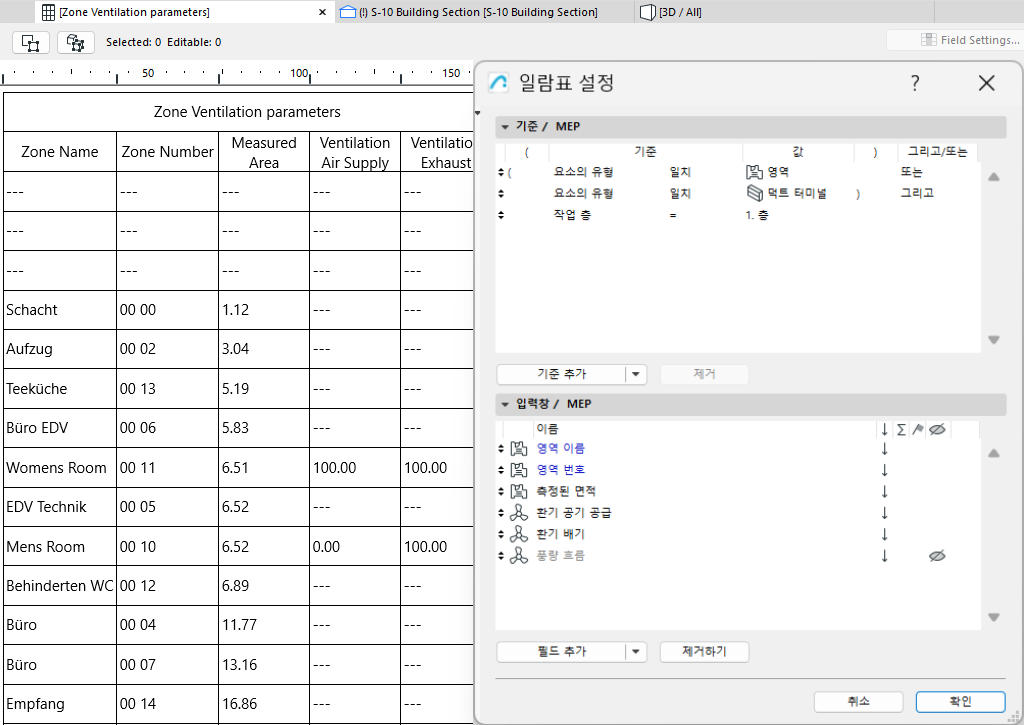Click the Σ sum column header icon
This screenshot has width=1024, height=725.
pos(902,428)
